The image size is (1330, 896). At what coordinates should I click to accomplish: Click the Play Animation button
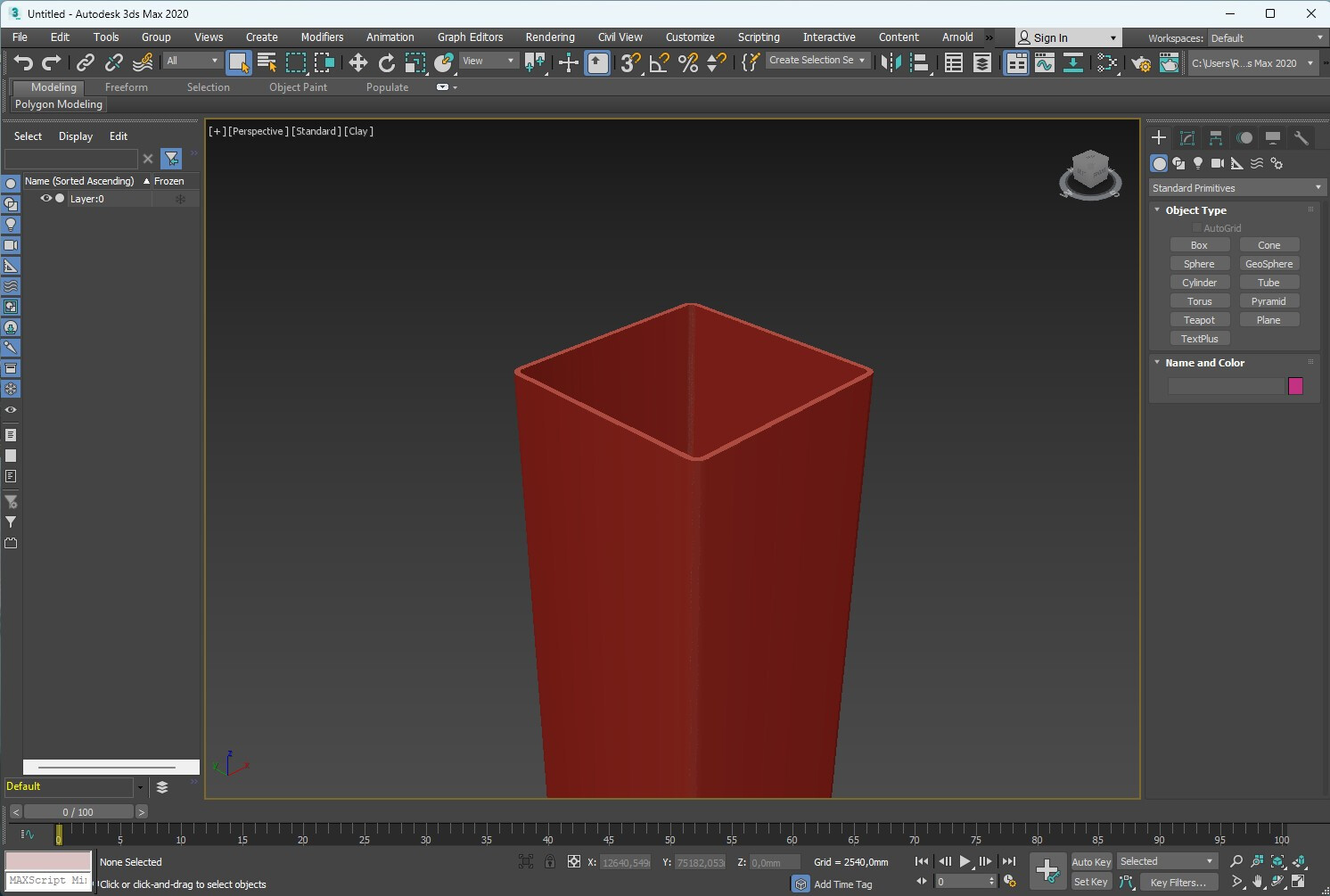[x=965, y=861]
